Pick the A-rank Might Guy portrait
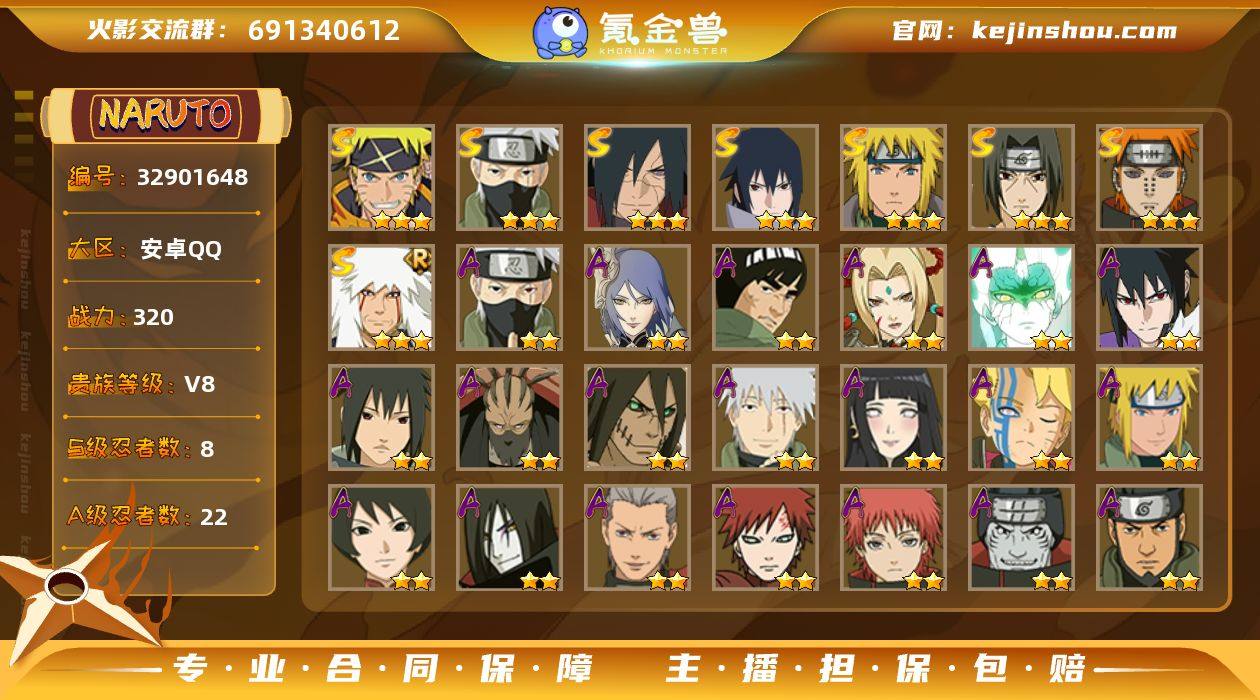Viewport: 1260px width, 700px height. click(765, 298)
